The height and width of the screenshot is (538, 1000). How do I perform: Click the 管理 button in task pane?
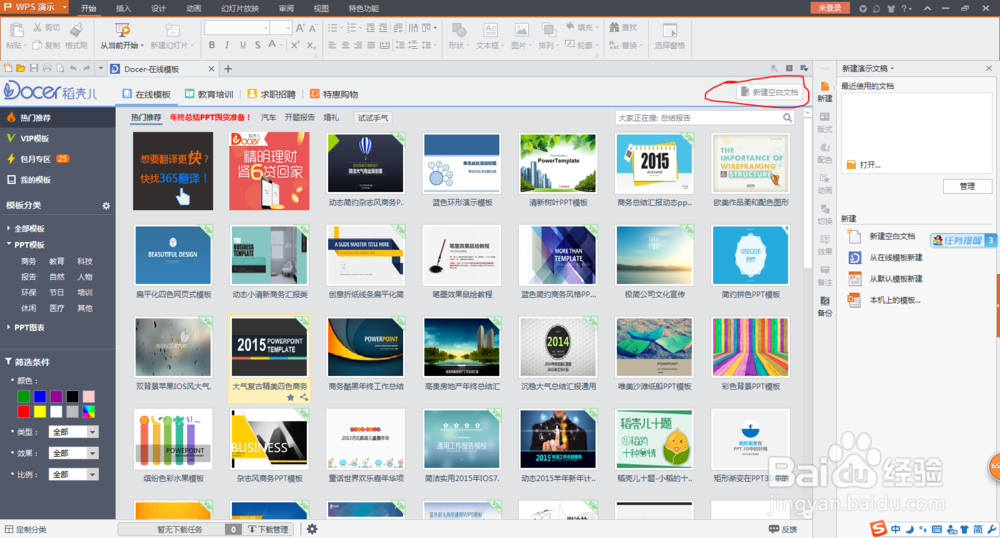967,186
